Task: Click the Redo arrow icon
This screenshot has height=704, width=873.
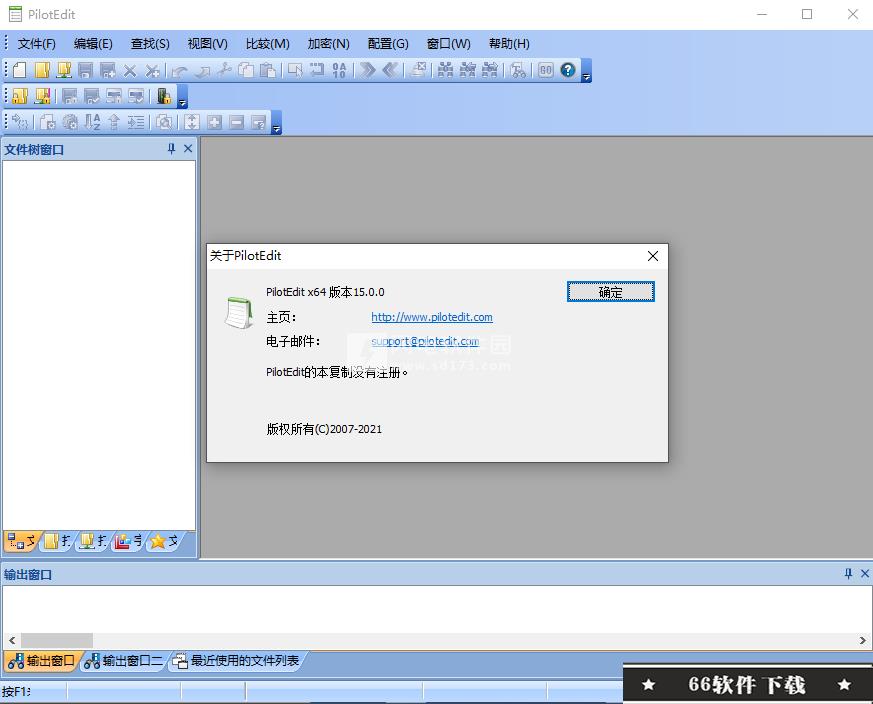Action: tap(202, 71)
